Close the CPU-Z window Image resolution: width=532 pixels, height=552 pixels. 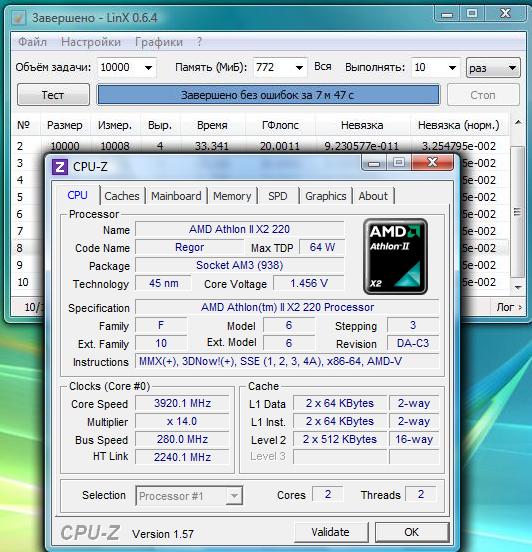click(432, 163)
